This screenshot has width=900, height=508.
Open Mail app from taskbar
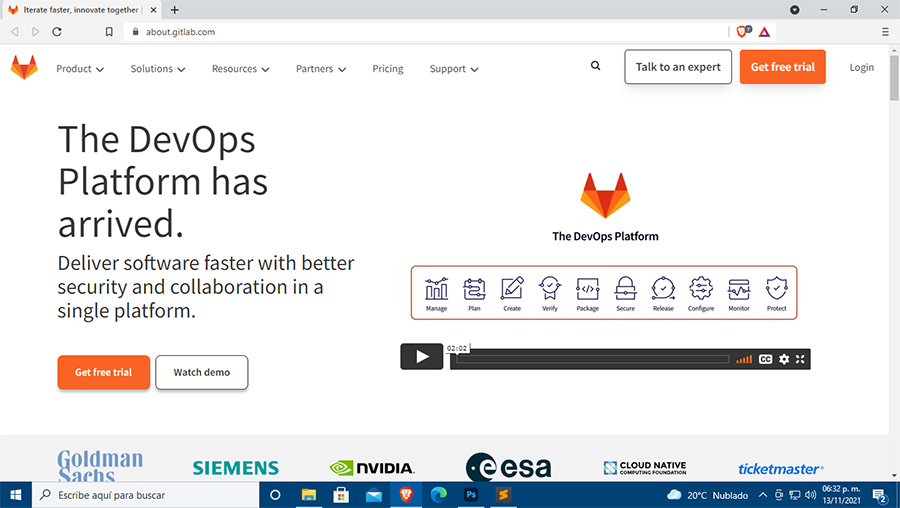click(x=374, y=495)
